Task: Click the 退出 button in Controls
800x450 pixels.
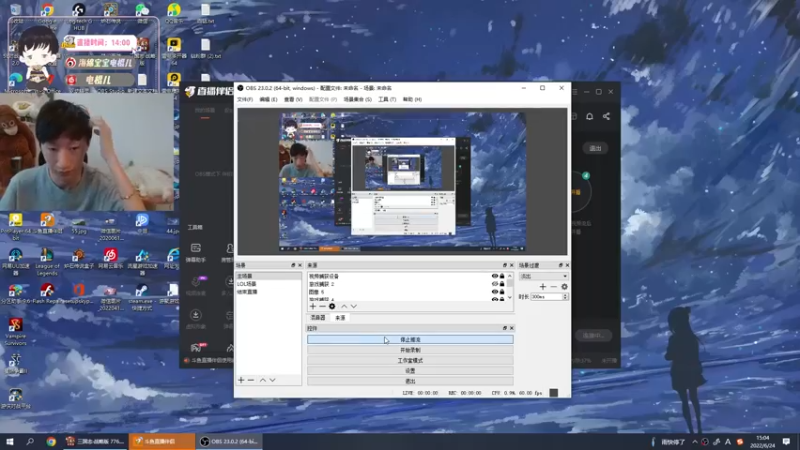Action: pyautogui.click(x=410, y=381)
